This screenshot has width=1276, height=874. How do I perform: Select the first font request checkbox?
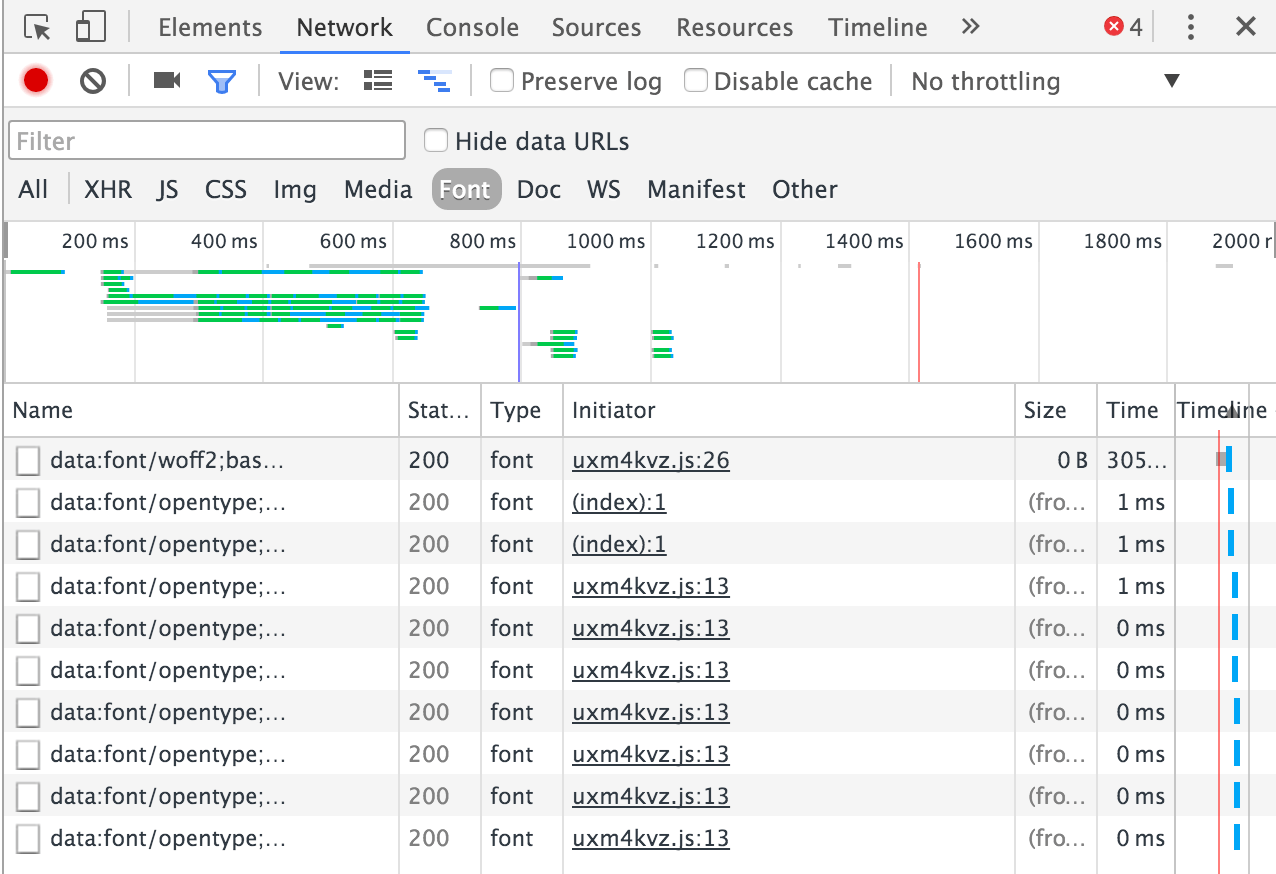tap(27, 460)
